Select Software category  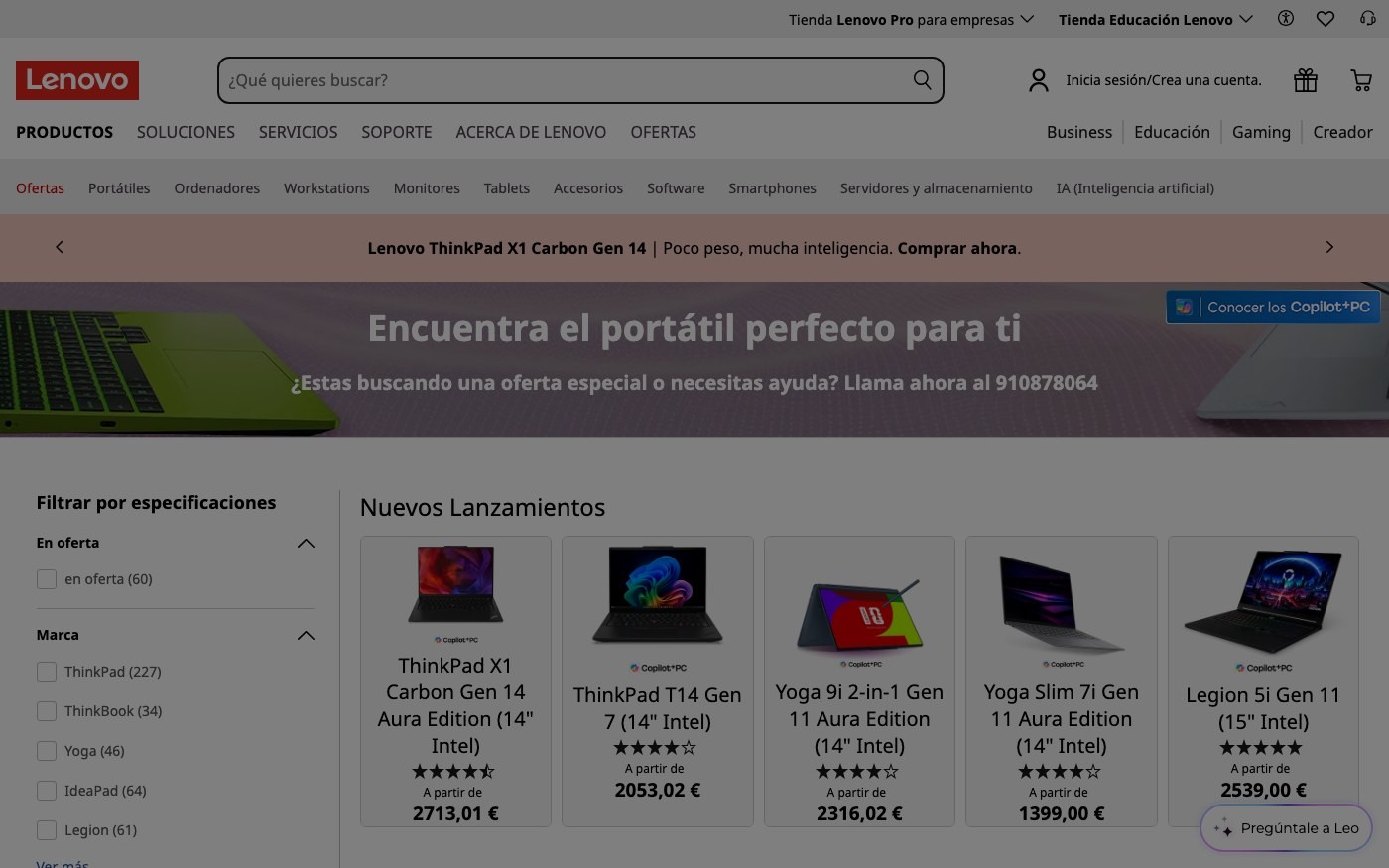[676, 188]
